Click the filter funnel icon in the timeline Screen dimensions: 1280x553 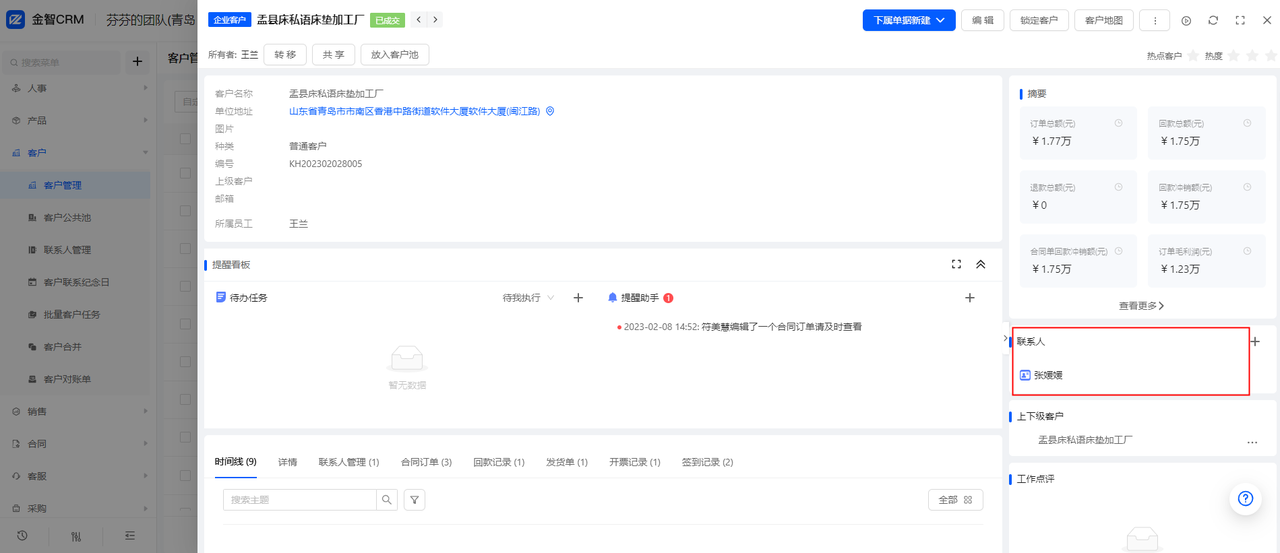coord(415,500)
